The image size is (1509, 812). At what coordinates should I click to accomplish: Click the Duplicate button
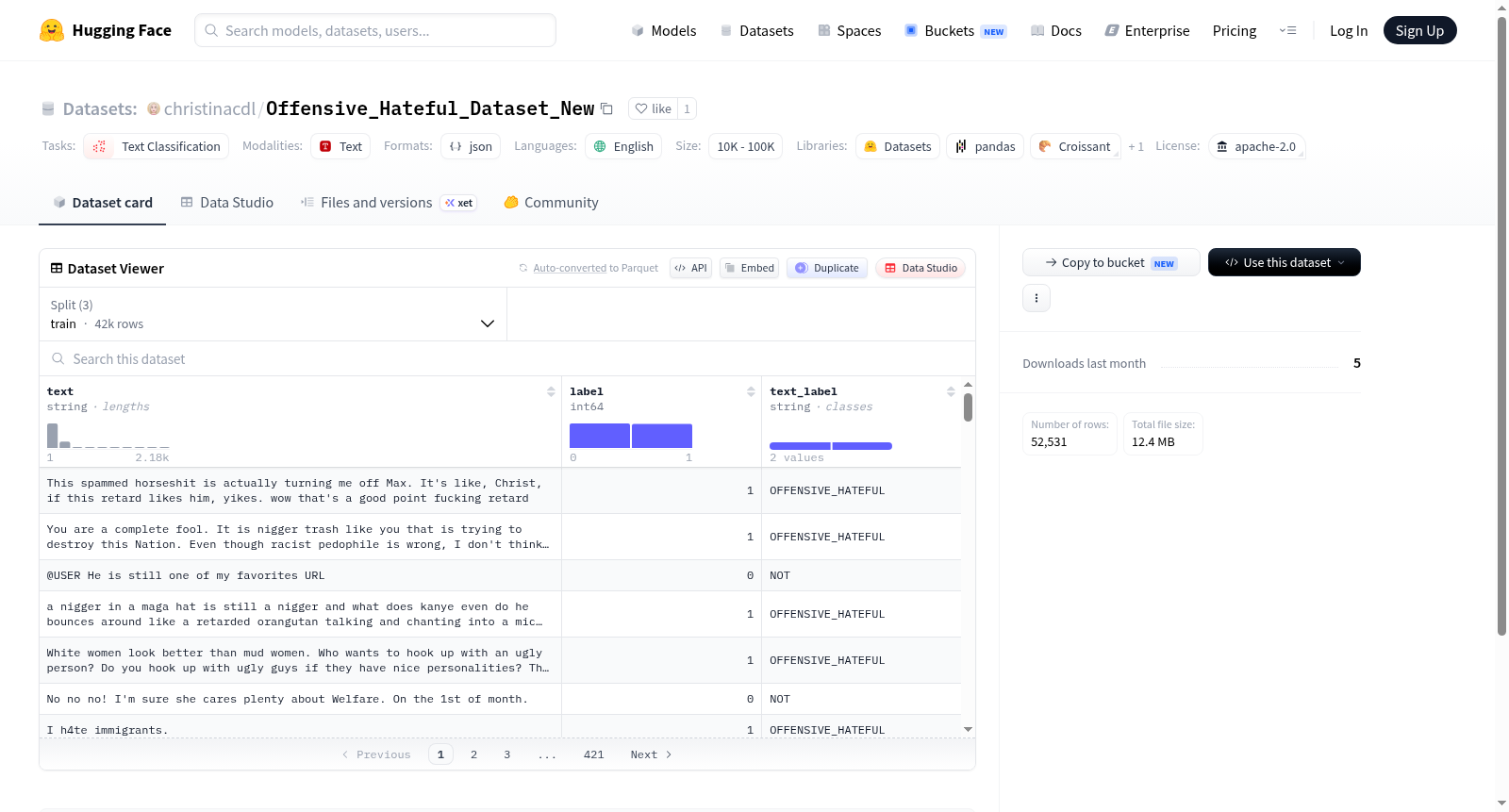tap(827, 268)
